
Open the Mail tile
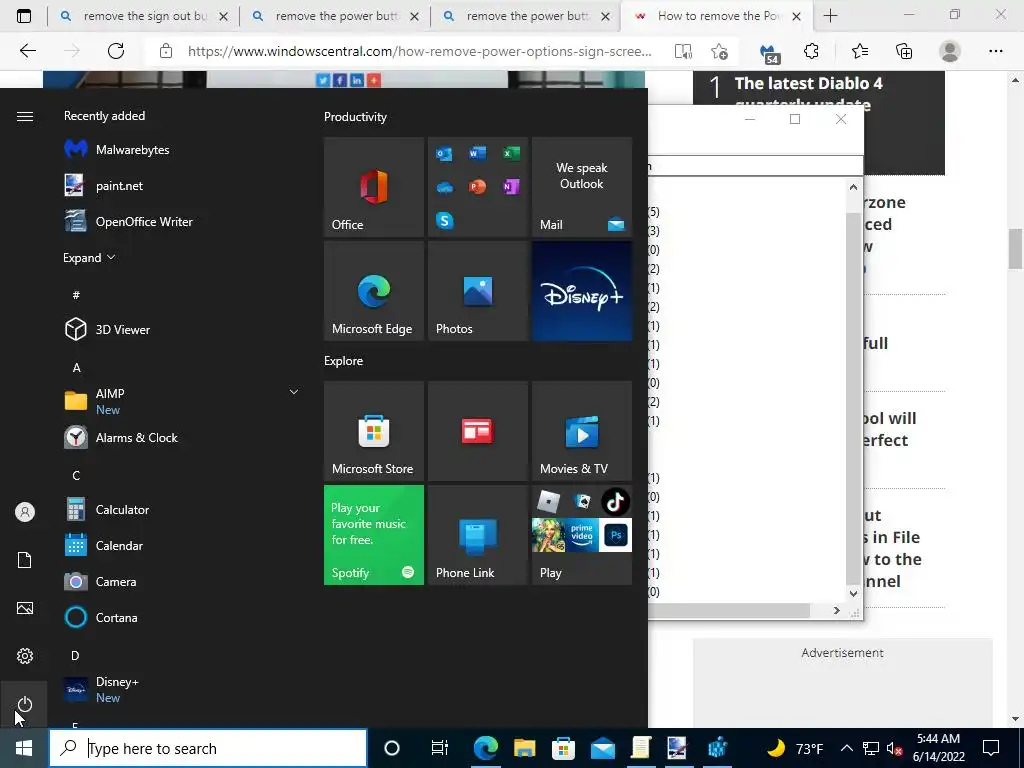pos(582,187)
